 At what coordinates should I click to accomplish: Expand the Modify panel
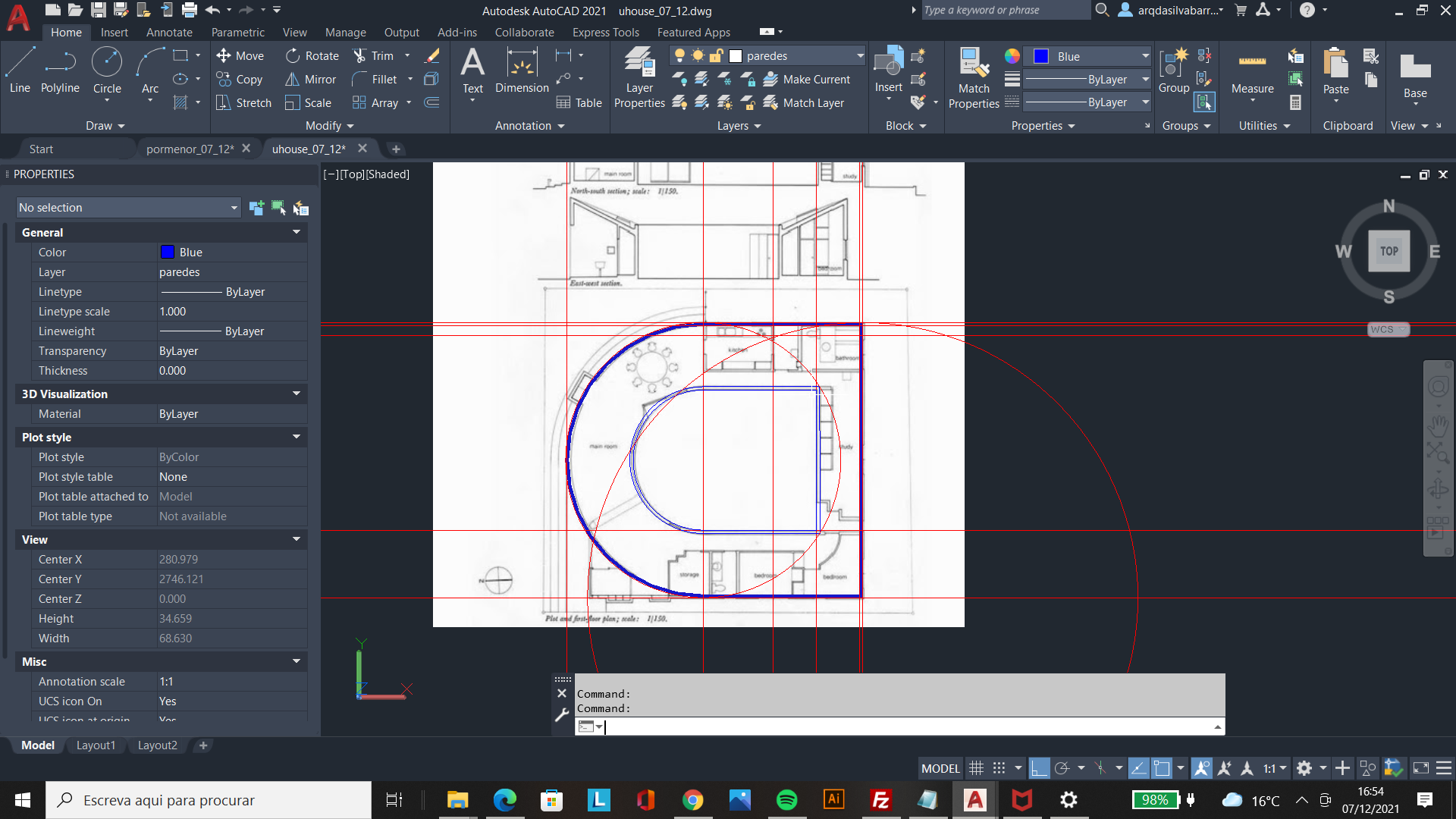click(x=329, y=125)
